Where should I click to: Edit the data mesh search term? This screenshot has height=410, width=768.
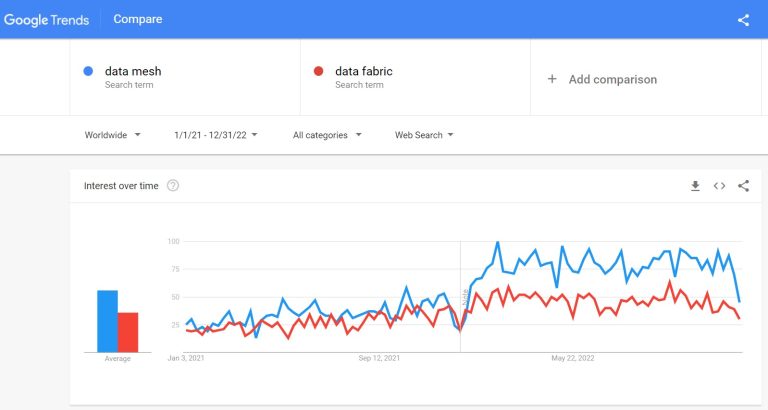[133, 71]
